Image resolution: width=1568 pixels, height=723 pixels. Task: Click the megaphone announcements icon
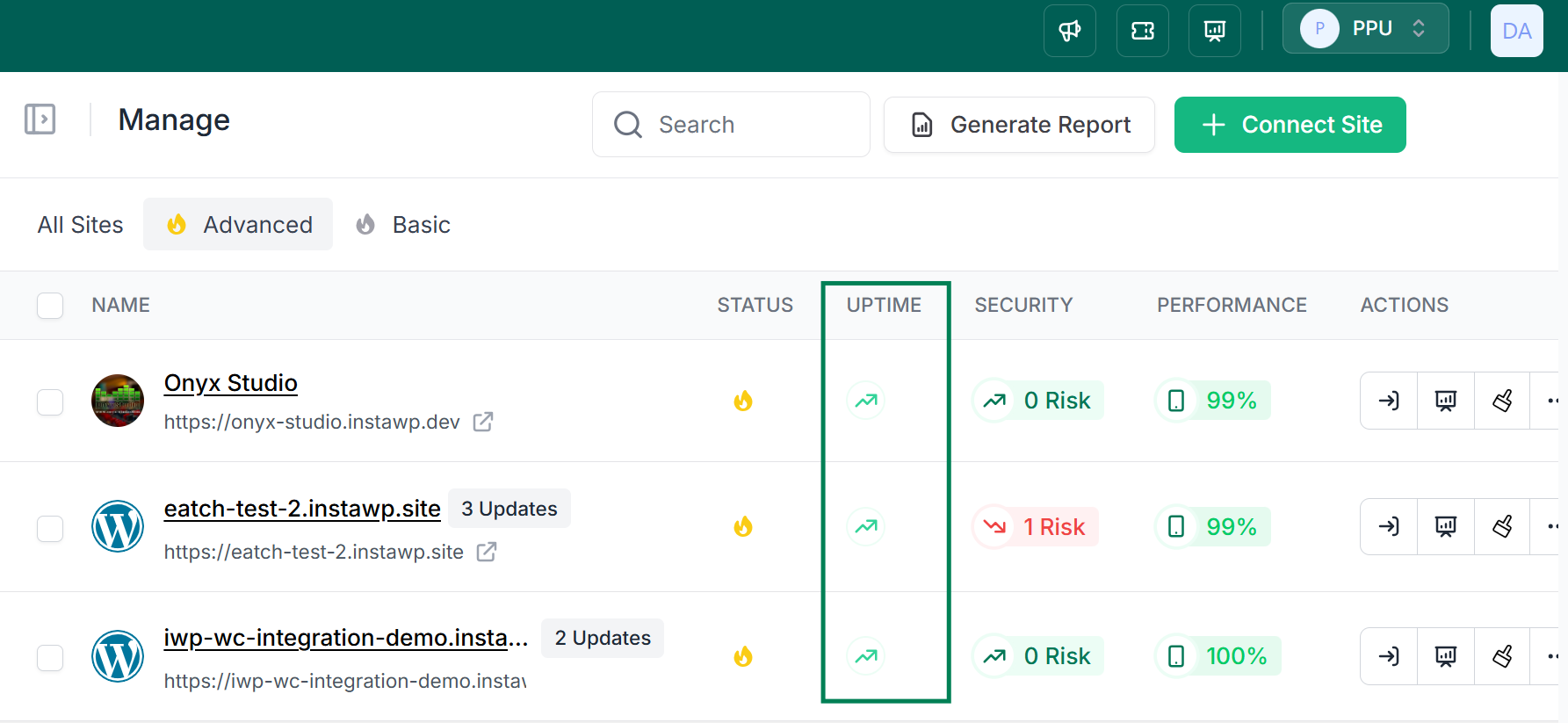coord(1069,31)
